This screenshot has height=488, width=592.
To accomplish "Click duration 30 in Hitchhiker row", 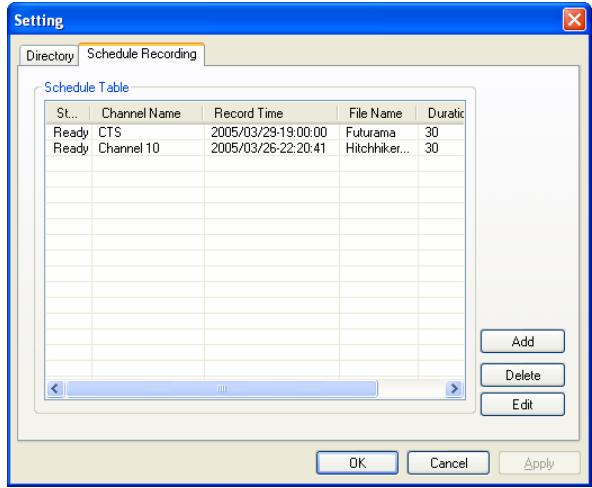I will pos(432,148).
